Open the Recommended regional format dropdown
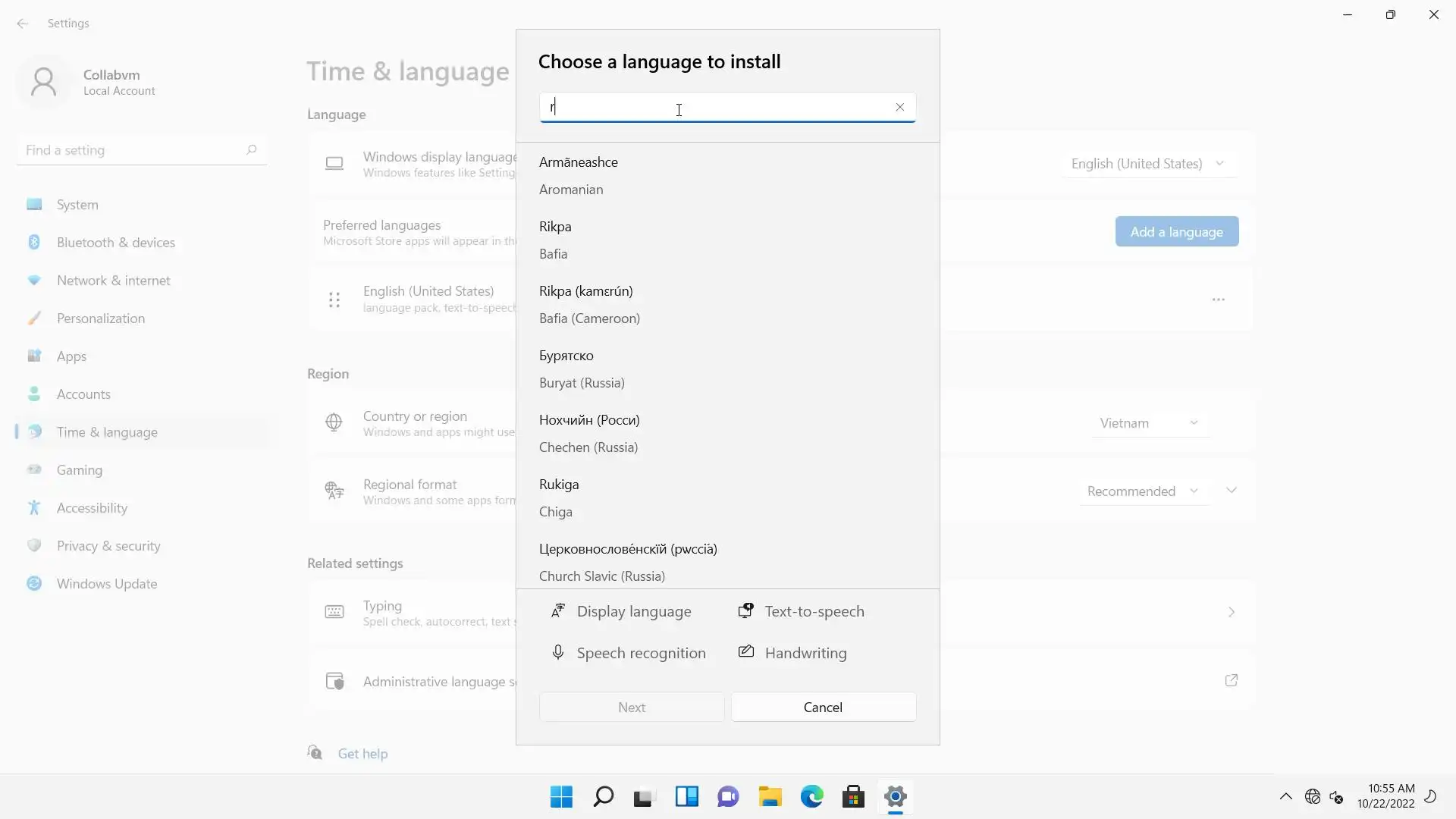Screen dimensions: 1456x819 [1142, 491]
